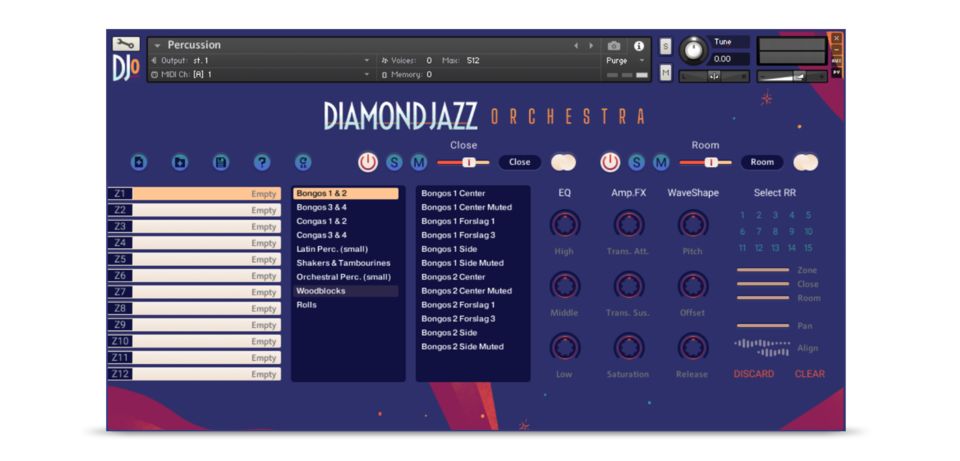Select Congas 1 & 2 in category list
This screenshot has height=461, width=960.
322,221
